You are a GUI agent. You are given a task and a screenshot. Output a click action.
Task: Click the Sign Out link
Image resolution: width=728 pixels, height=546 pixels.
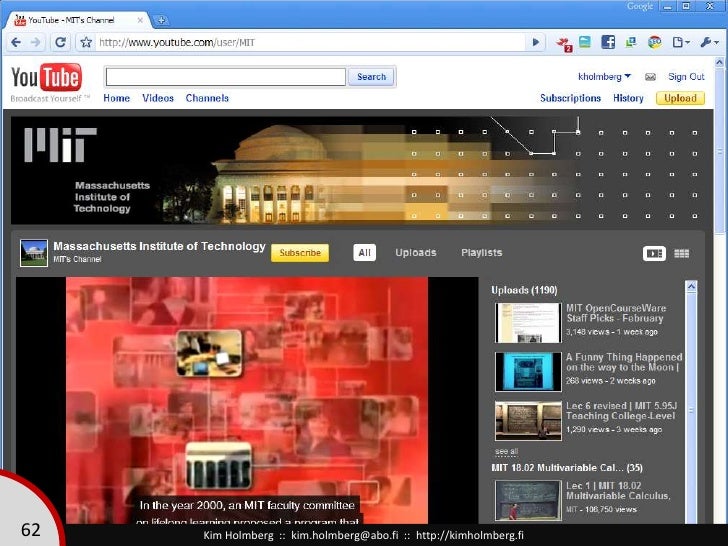click(686, 77)
